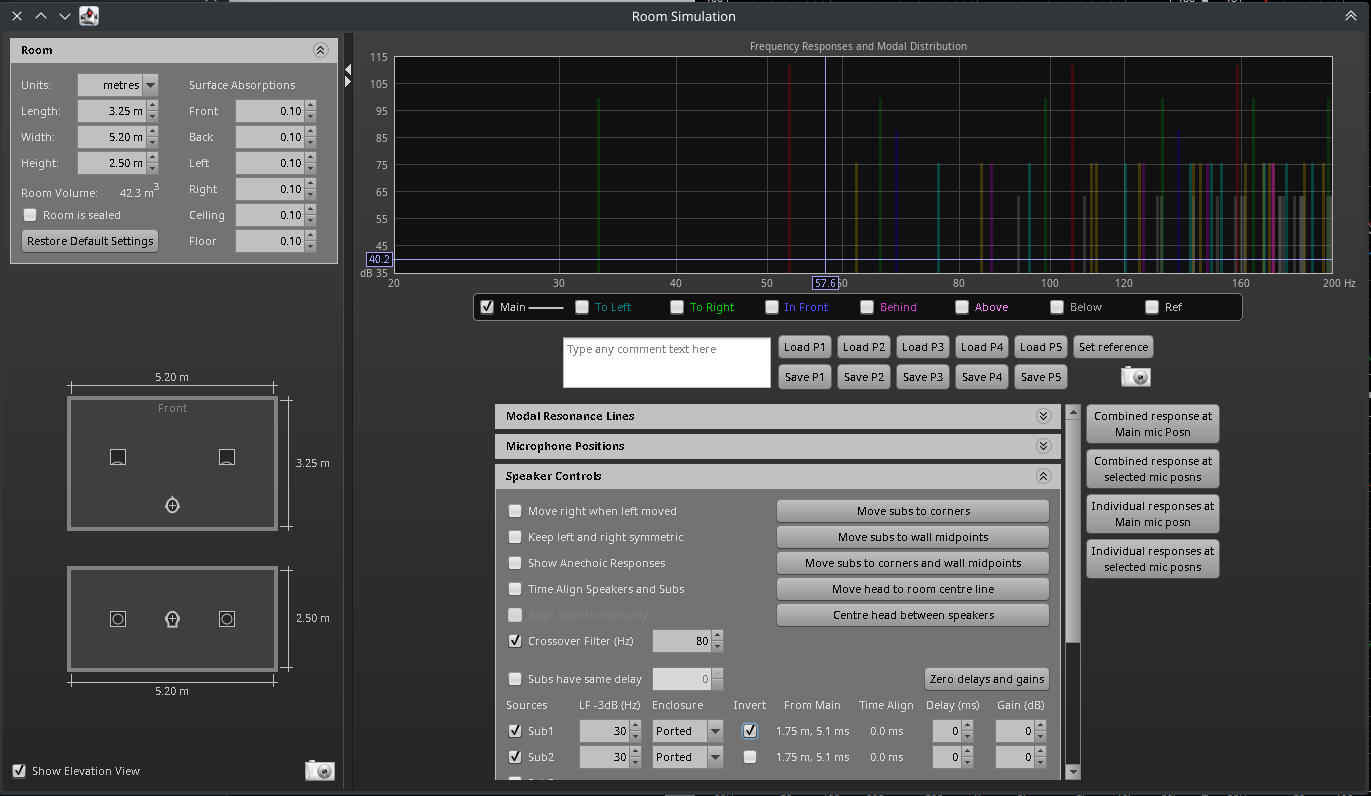The width and height of the screenshot is (1371, 796).
Task: Expand the Modal Resonance Lines section
Action: 1044,416
